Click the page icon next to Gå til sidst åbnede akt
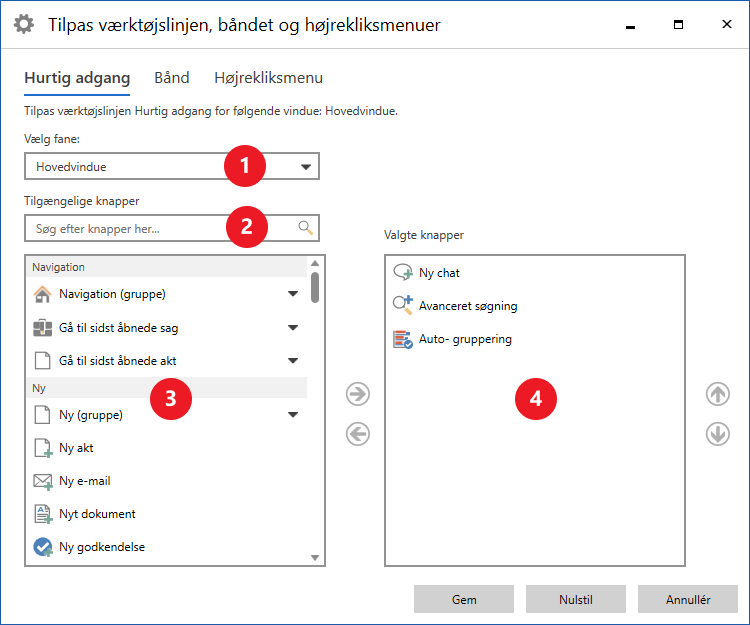This screenshot has height=625, width=750. 43,361
